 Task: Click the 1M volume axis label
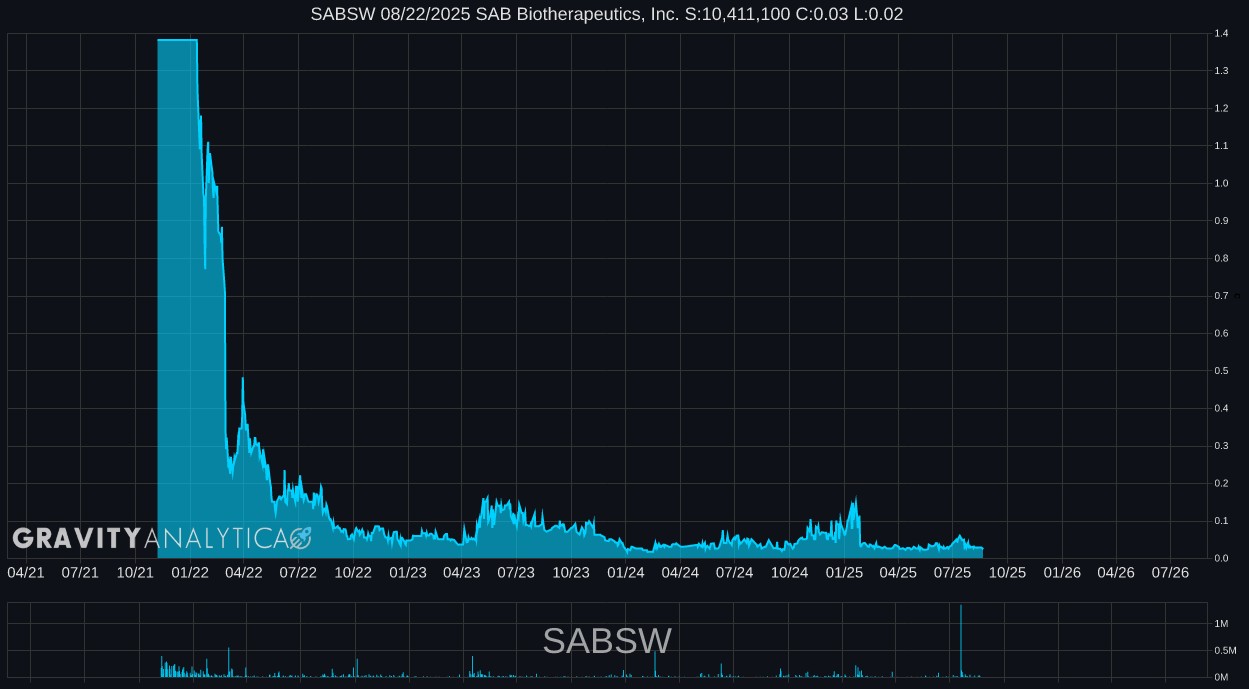pyautogui.click(x=1221, y=624)
